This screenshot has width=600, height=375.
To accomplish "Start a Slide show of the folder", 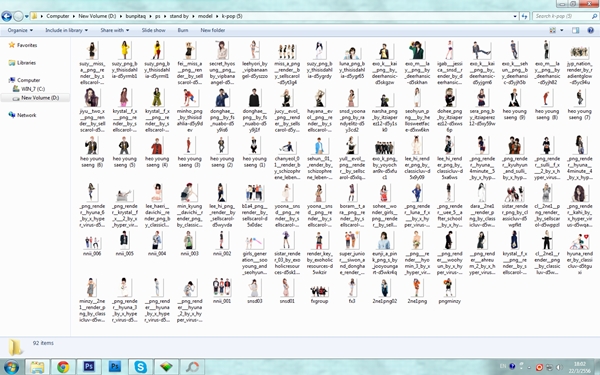I will coord(153,30).
